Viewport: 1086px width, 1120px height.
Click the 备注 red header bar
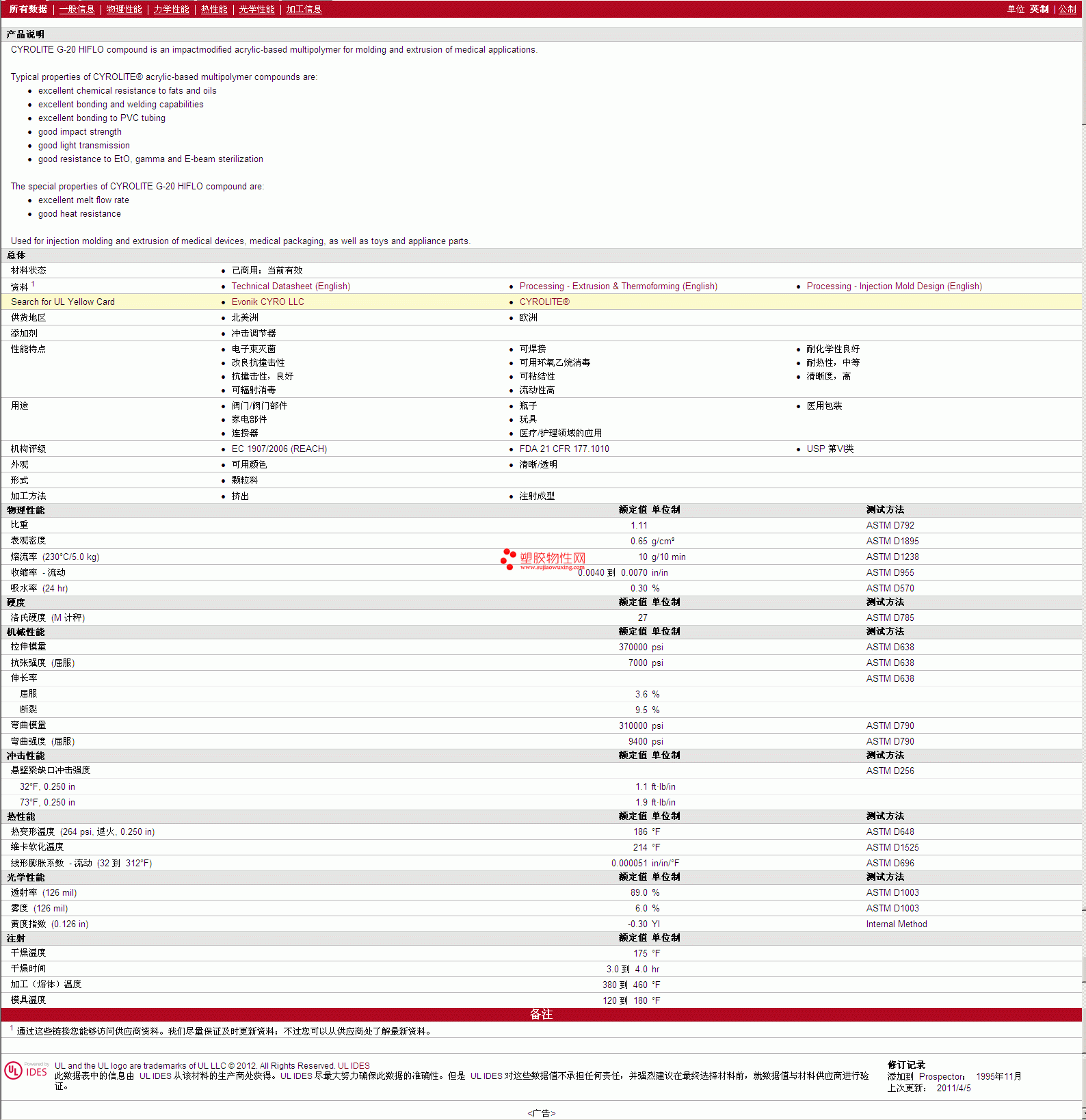point(541,1014)
